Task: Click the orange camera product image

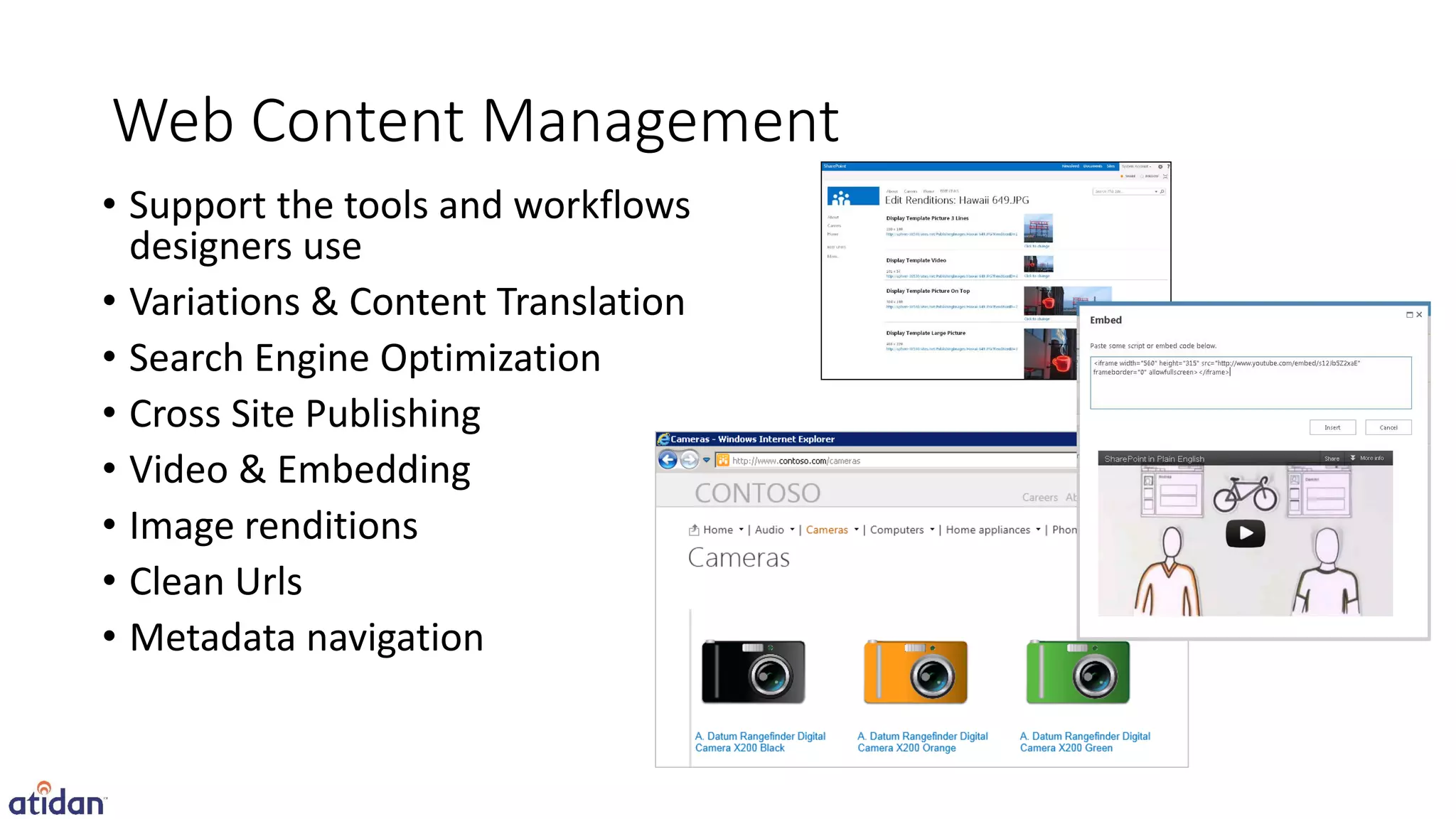Action: (x=916, y=672)
